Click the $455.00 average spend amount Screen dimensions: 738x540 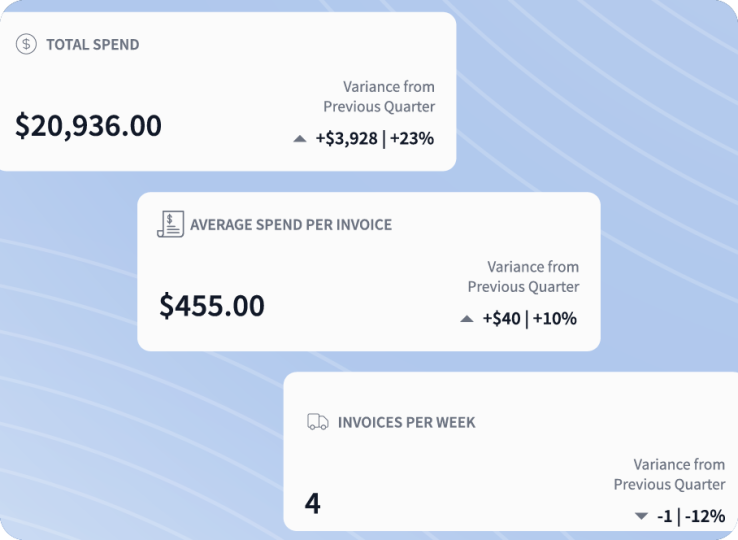[212, 305]
